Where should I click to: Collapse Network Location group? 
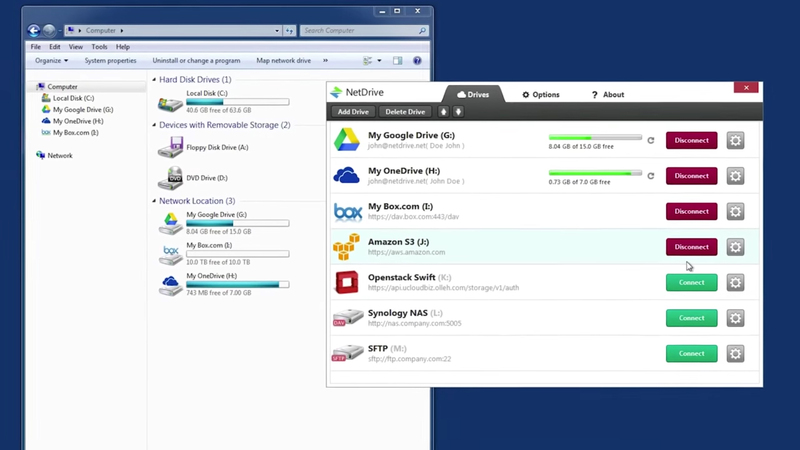[x=154, y=201]
